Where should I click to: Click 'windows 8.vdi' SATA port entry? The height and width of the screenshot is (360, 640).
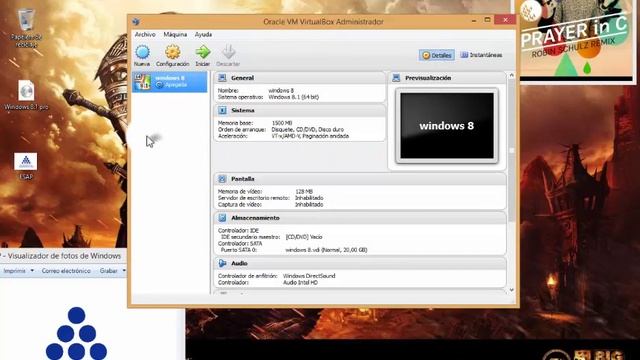(x=326, y=250)
